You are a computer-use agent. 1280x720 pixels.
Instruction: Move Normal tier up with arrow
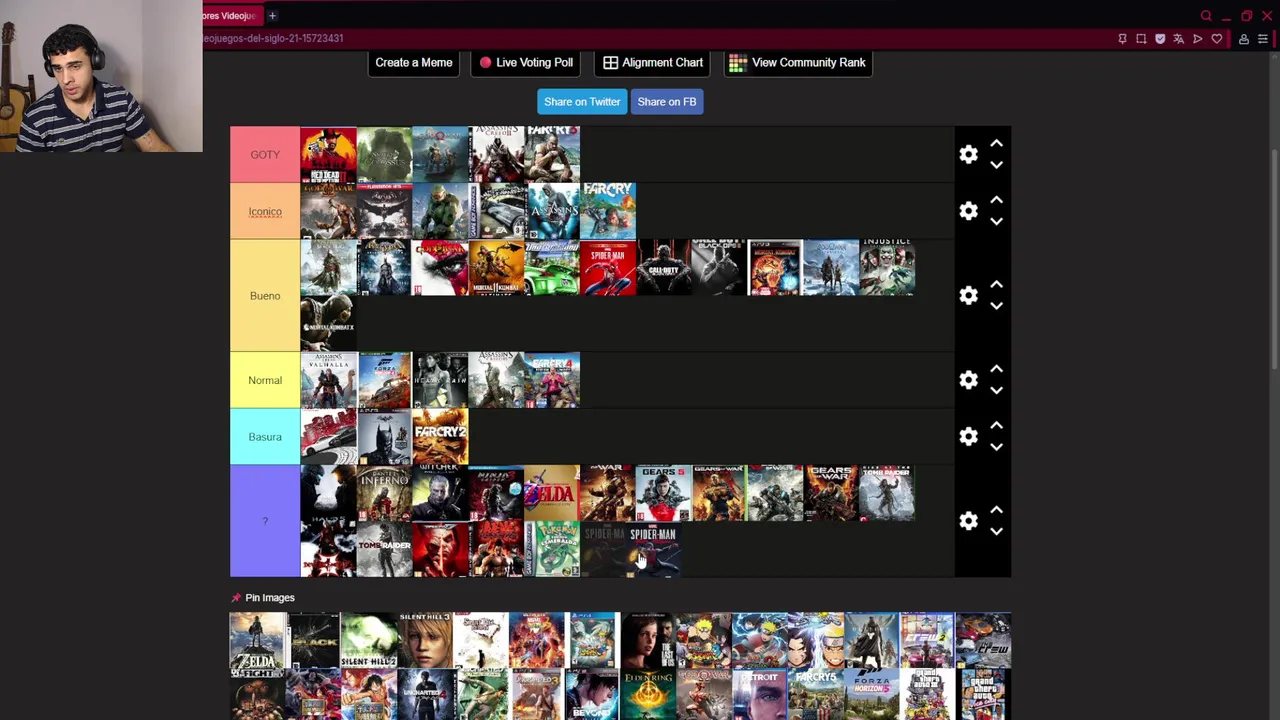pyautogui.click(x=996, y=369)
